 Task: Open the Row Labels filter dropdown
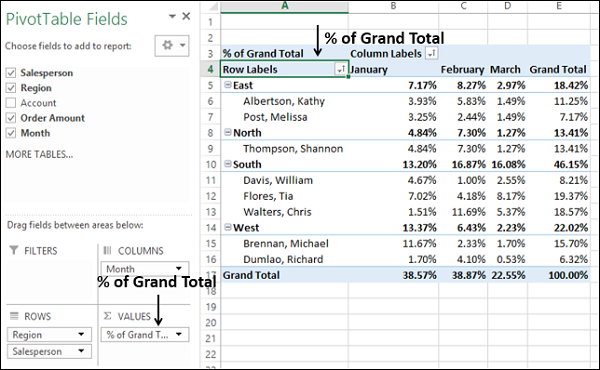(341, 69)
